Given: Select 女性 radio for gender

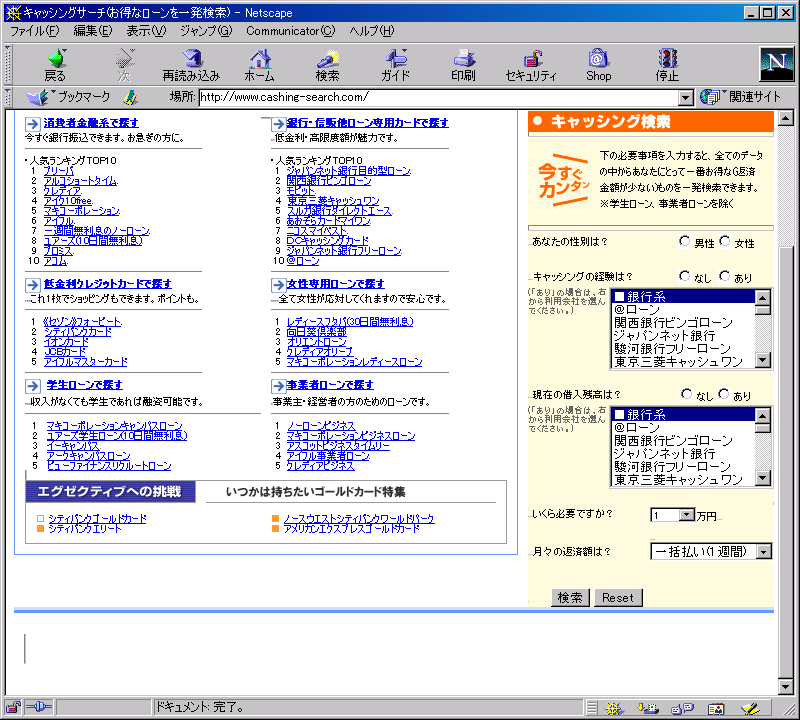Looking at the screenshot, I should (724, 241).
